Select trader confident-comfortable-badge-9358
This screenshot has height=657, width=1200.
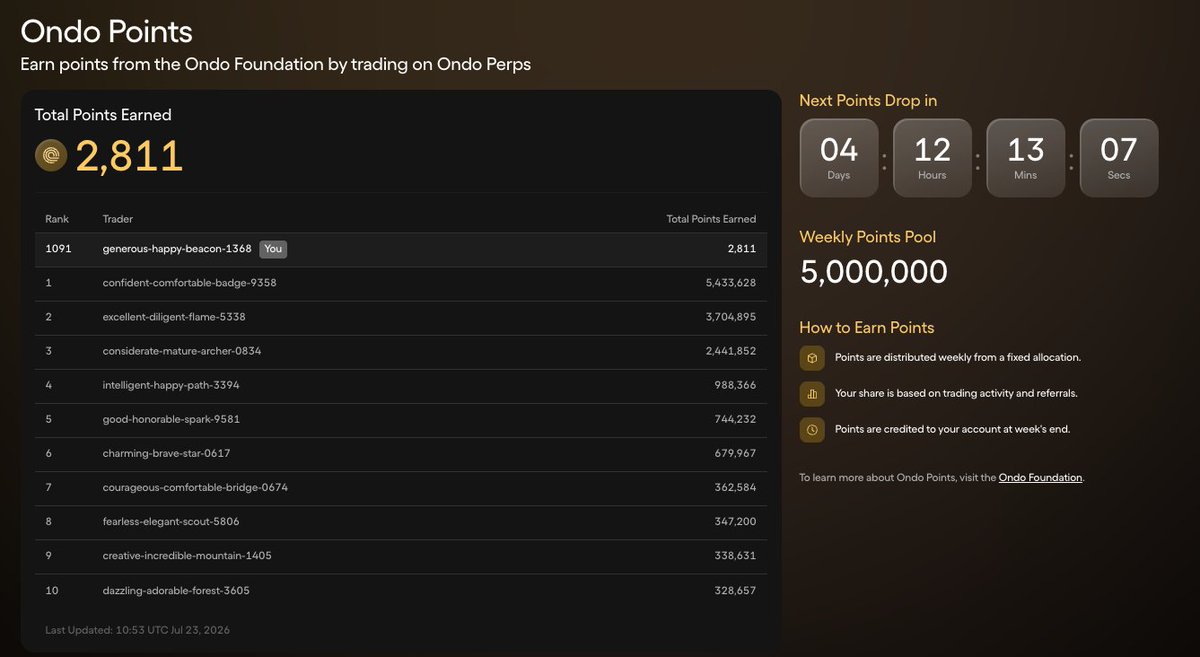pyautogui.click(x=189, y=283)
